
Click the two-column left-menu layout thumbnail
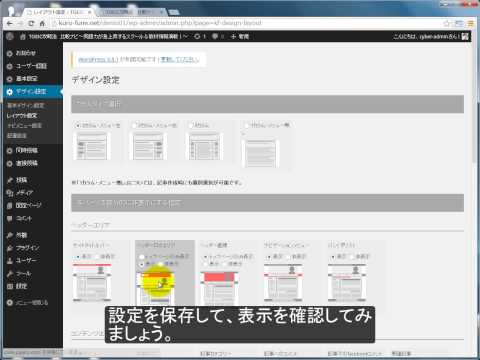coord(92,146)
